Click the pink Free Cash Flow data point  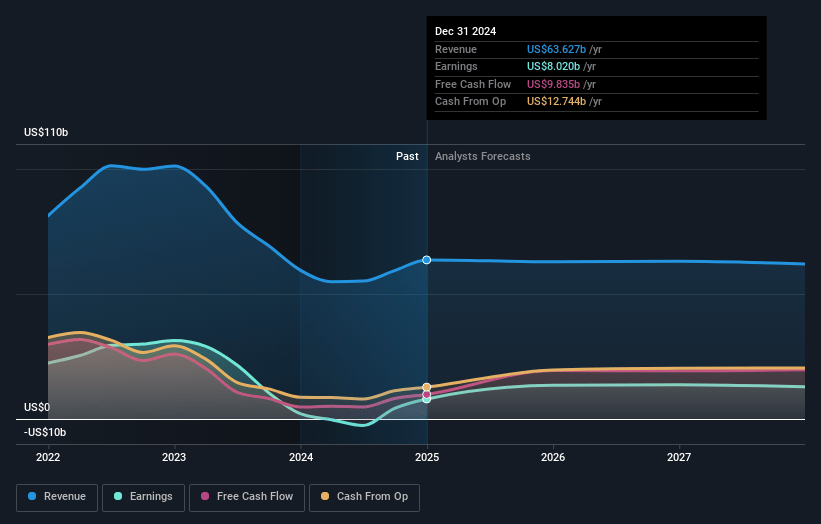click(x=427, y=395)
